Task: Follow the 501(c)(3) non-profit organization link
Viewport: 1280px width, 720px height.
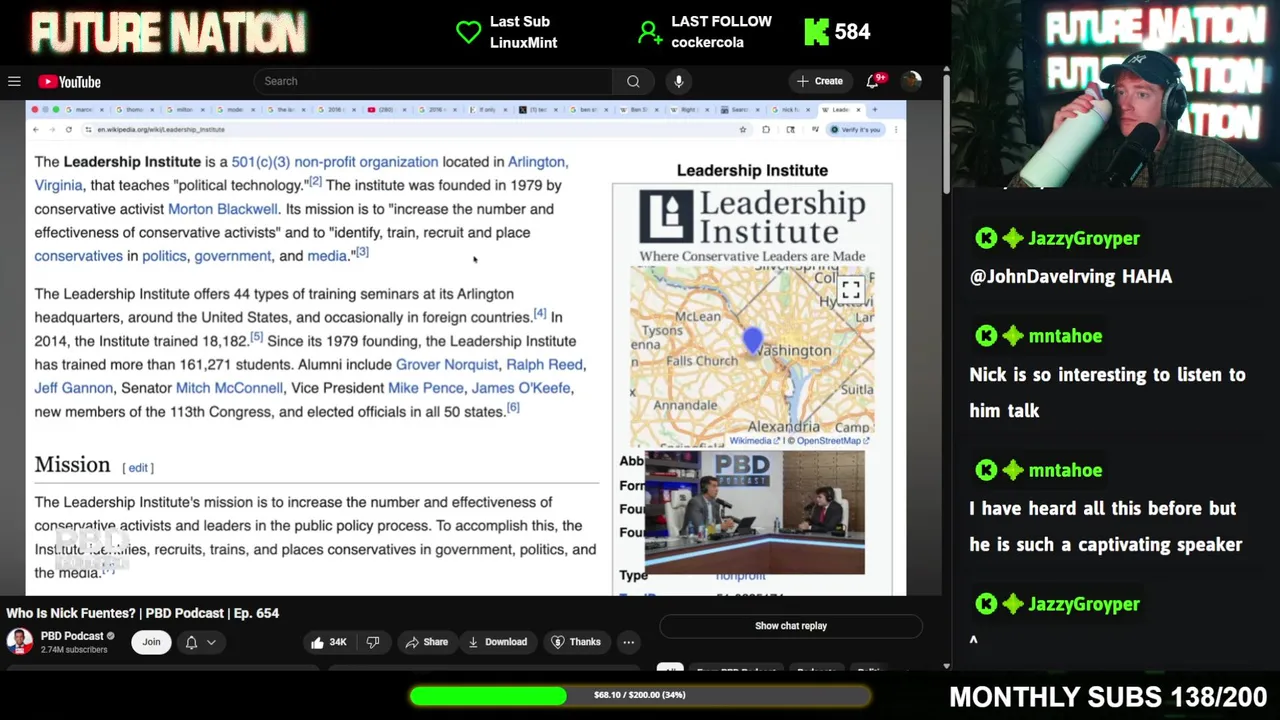Action: coord(335,162)
